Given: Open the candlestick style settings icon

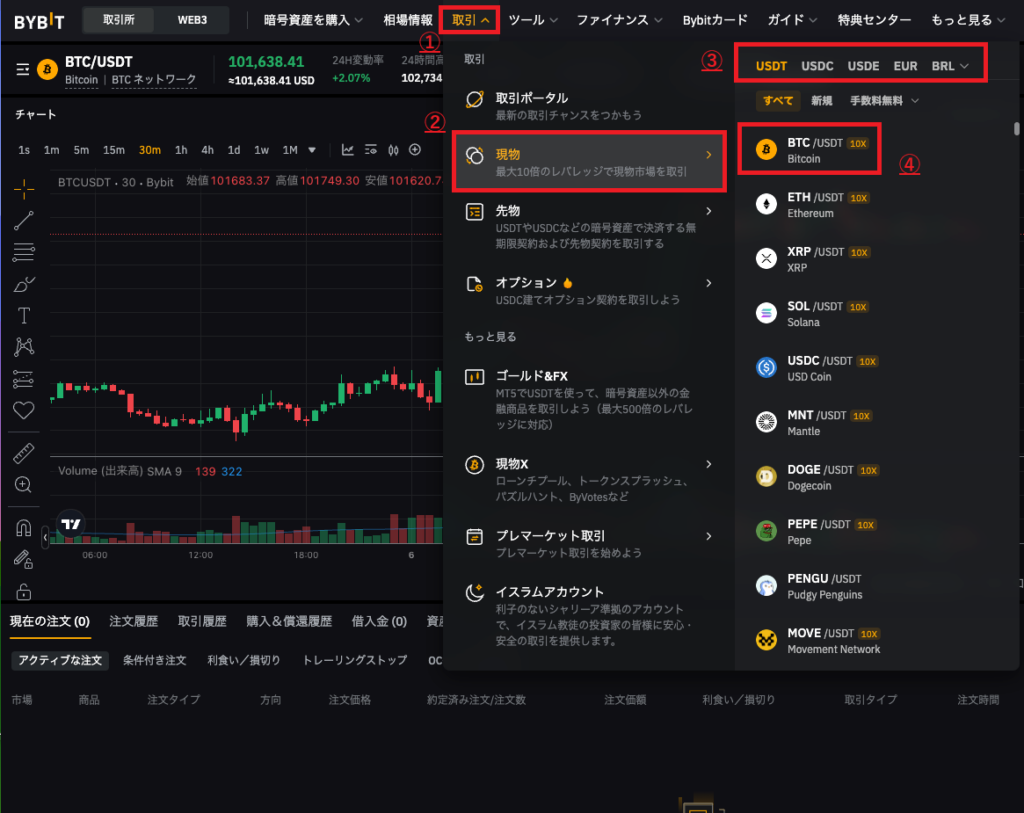Looking at the screenshot, I should (393, 150).
